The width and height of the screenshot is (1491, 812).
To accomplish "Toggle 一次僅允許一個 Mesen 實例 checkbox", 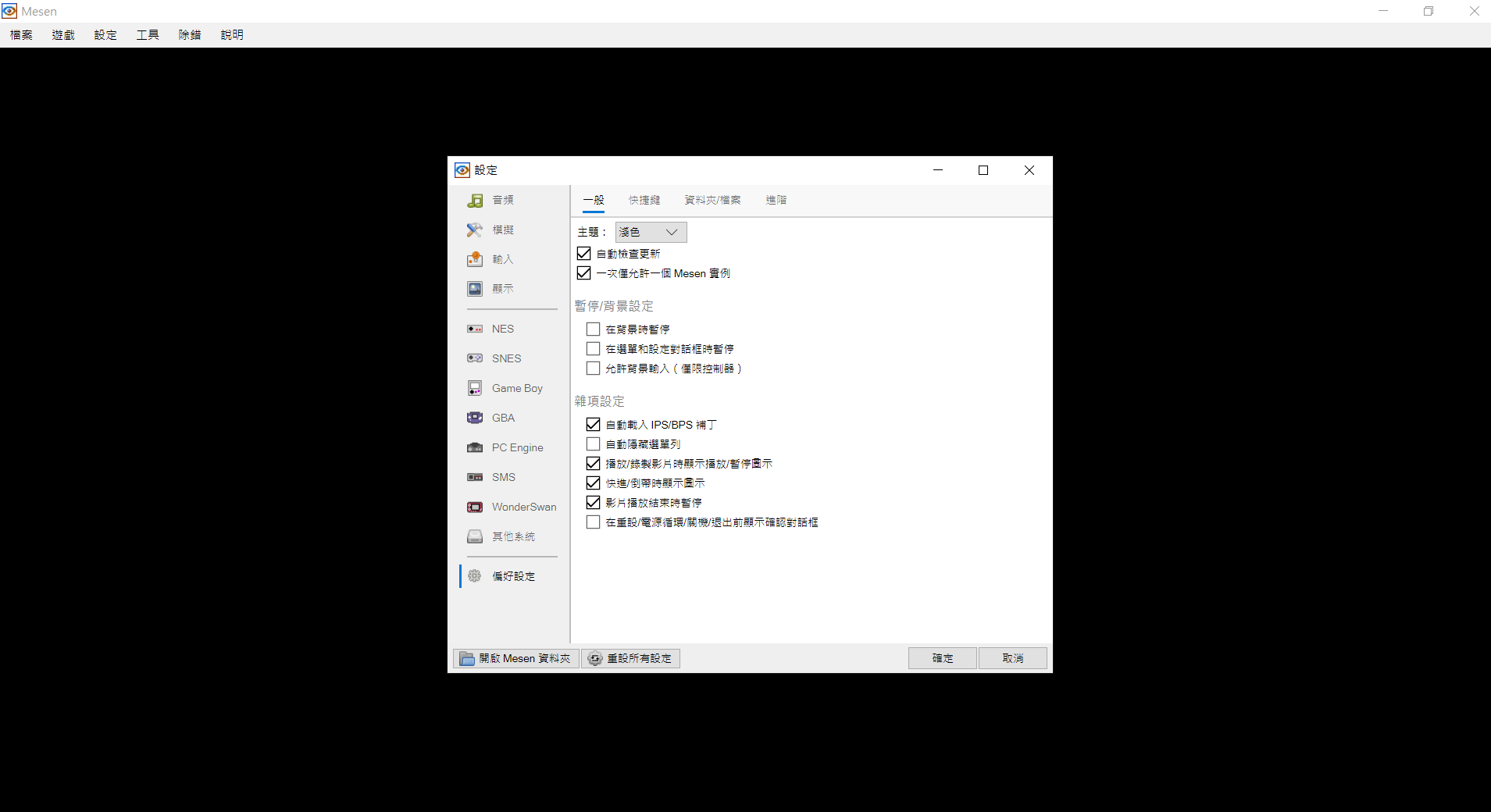I will 584,273.
